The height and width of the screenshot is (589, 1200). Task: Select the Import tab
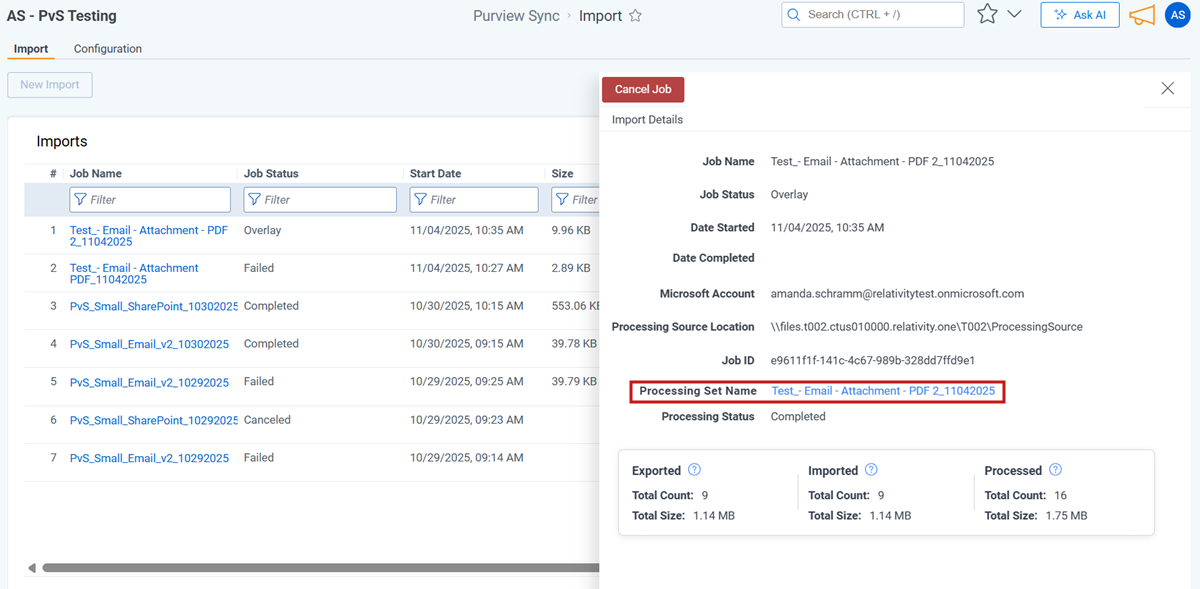point(31,49)
